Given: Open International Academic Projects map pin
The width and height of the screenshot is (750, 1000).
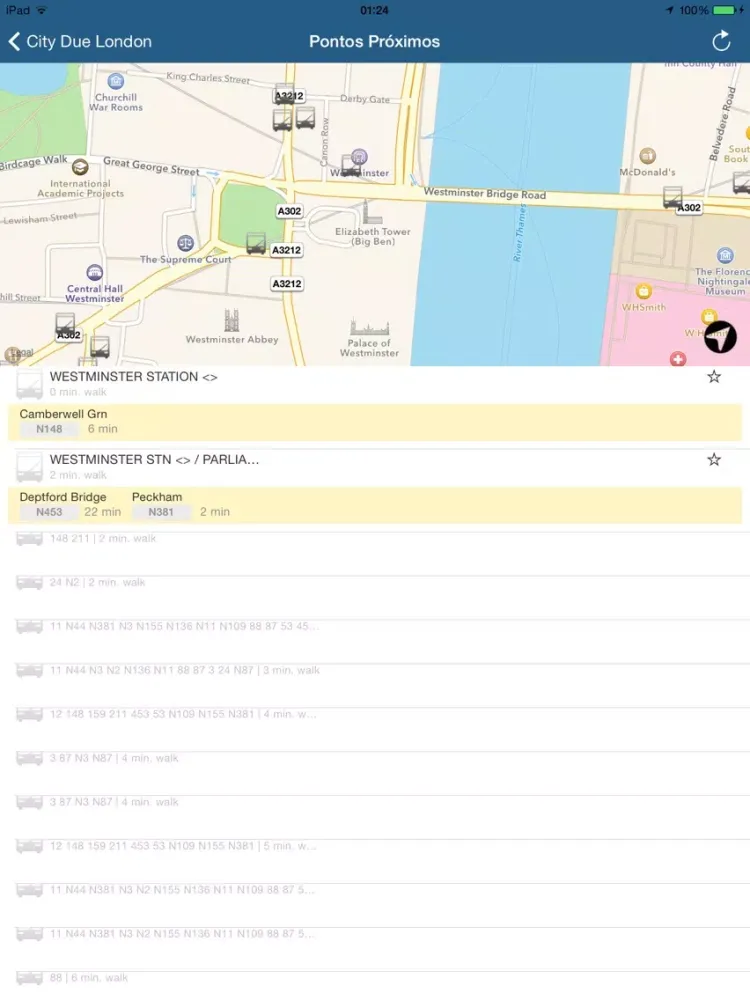Looking at the screenshot, I should (80, 167).
